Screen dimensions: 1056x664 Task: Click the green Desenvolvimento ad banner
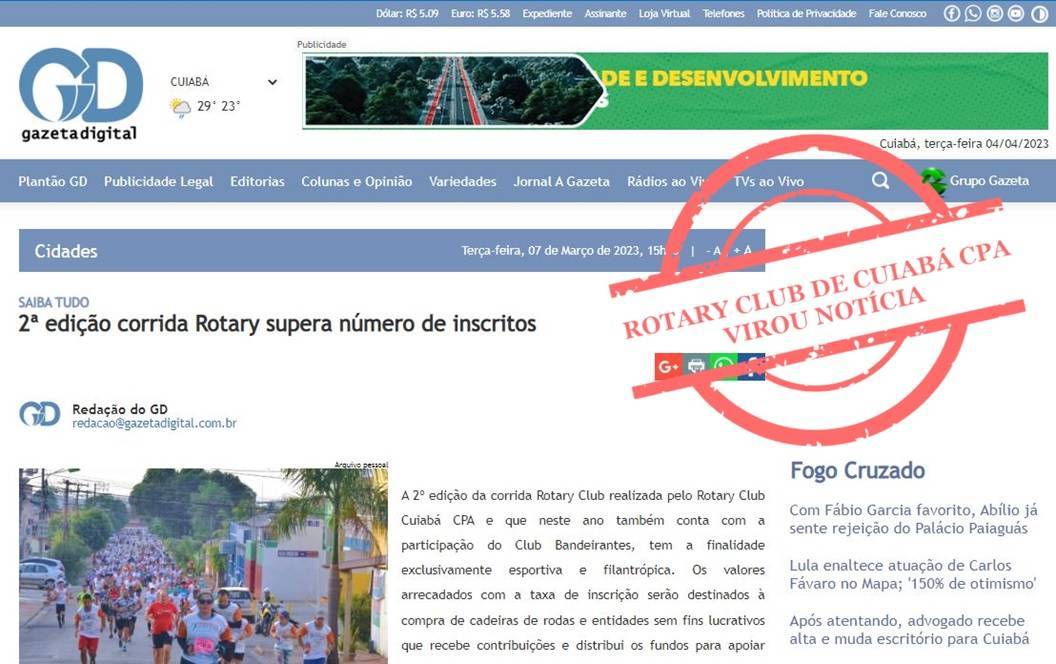click(x=675, y=91)
